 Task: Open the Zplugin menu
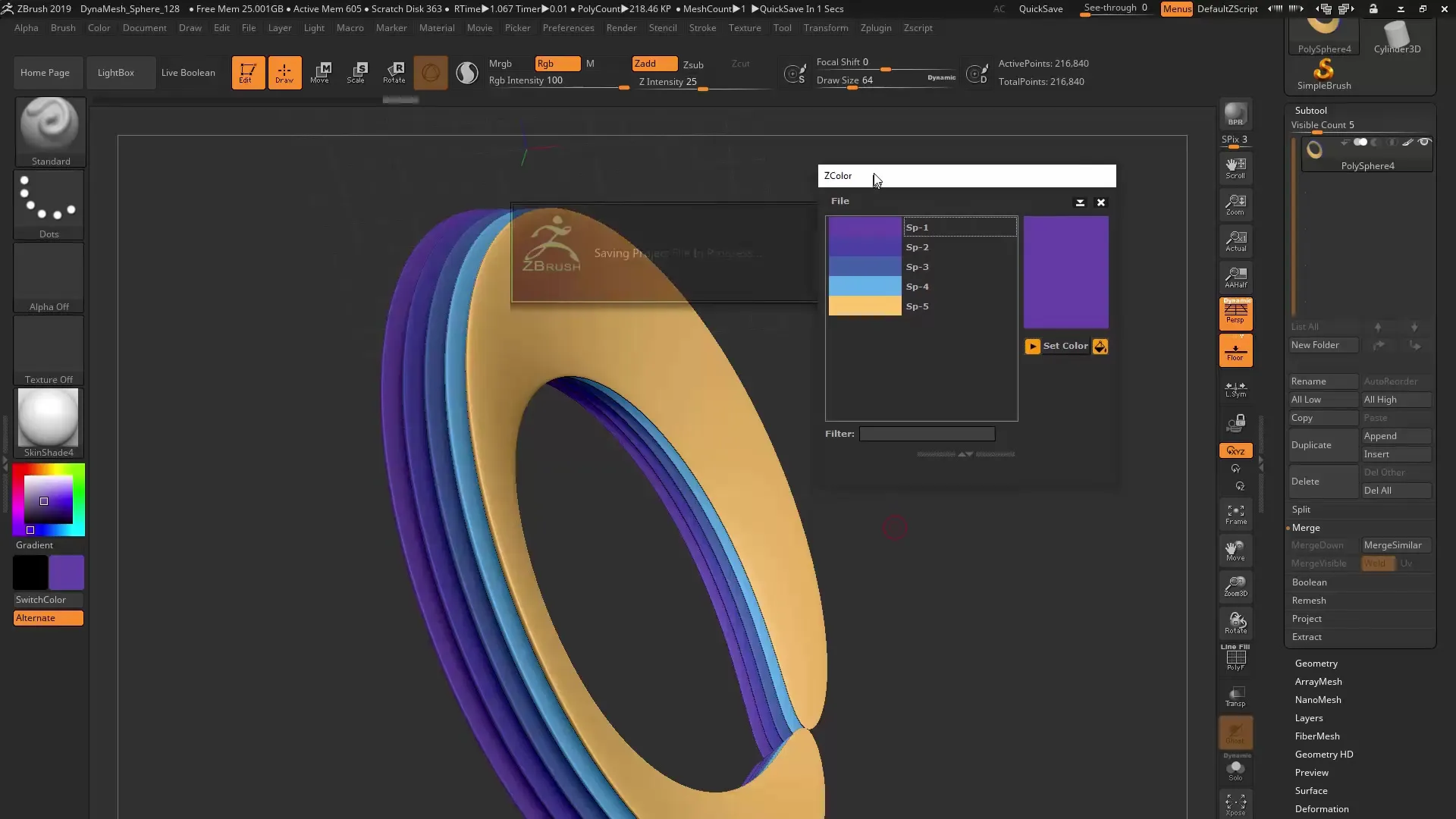point(876,28)
